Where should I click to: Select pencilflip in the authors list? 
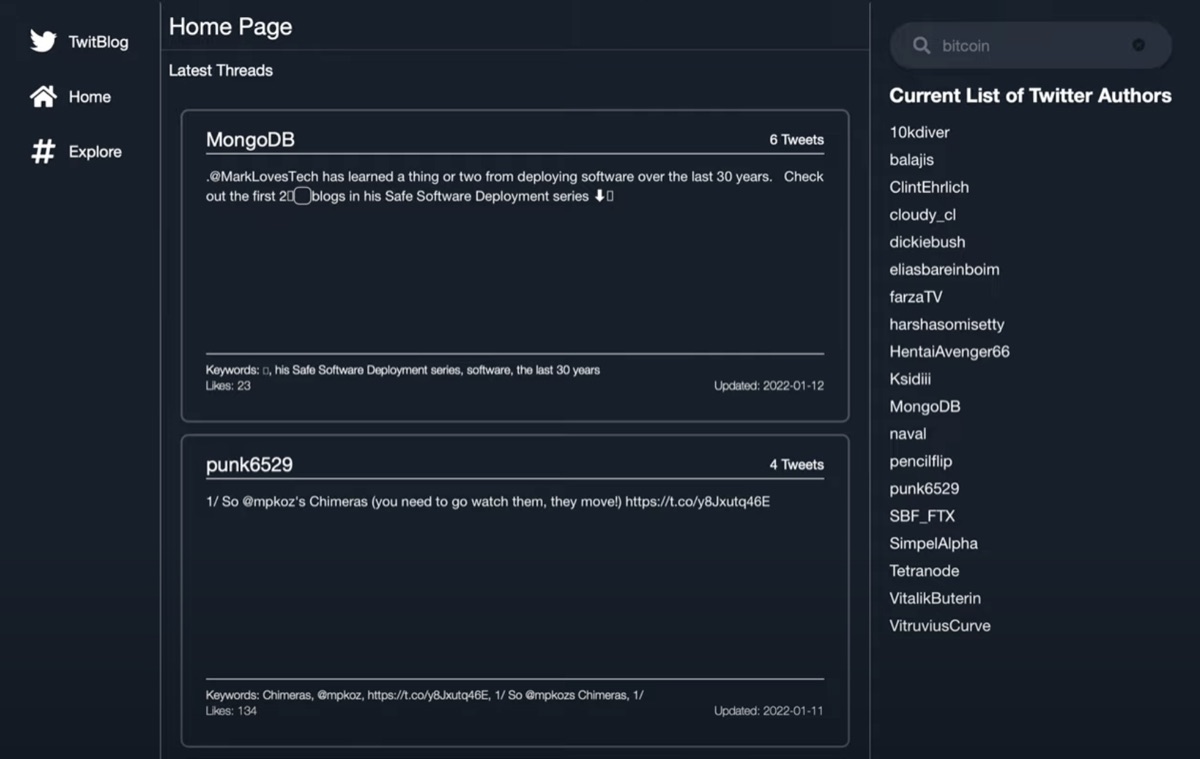tap(920, 461)
